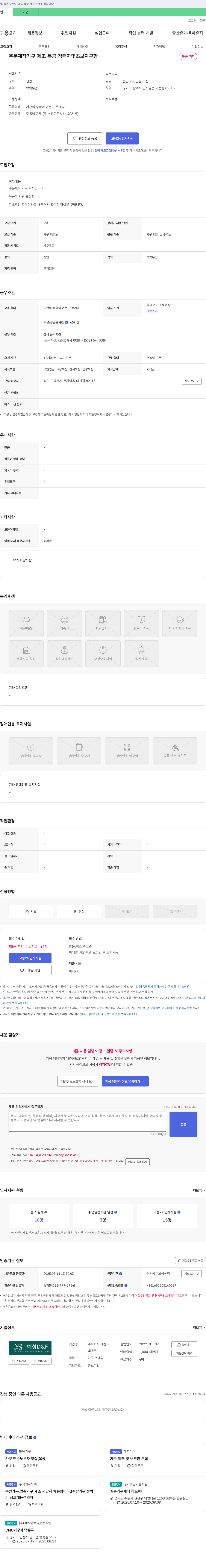The image size is (206, 1568).
Task: Click the blue 전송 send button
Action: (183, 1124)
